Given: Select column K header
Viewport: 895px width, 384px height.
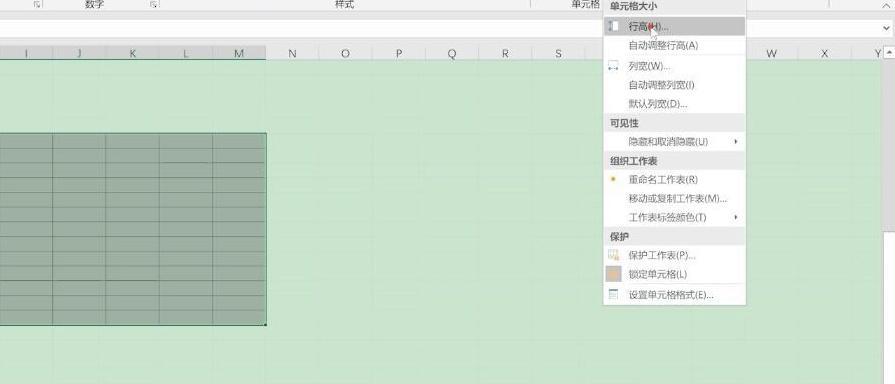Looking at the screenshot, I should tap(132, 54).
